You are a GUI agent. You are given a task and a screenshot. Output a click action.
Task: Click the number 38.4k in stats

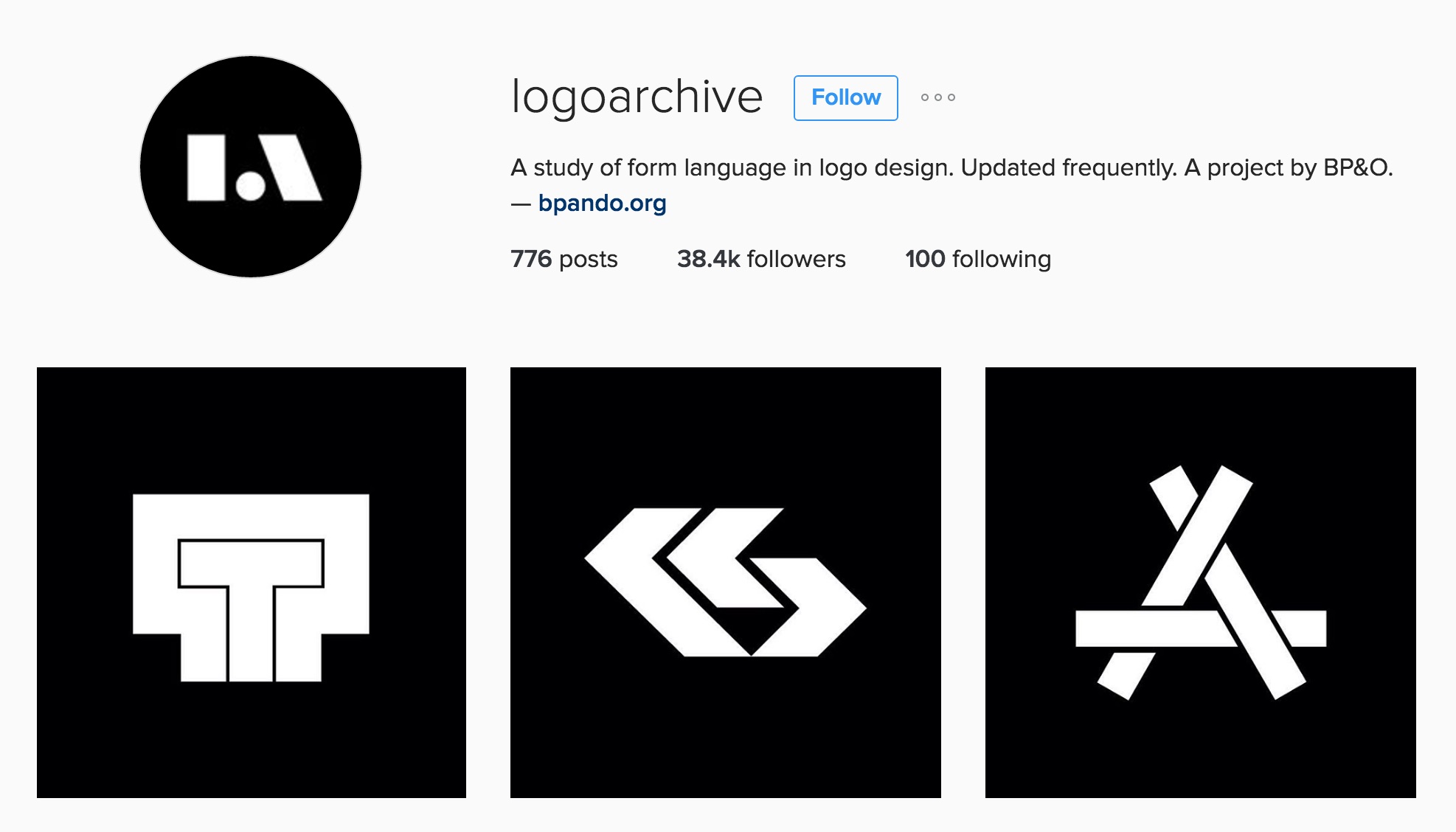tap(709, 259)
